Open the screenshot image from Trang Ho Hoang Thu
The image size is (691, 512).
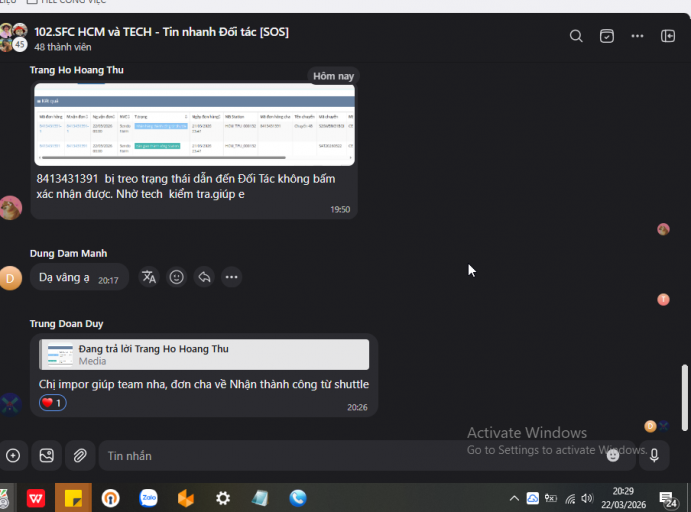click(194, 124)
